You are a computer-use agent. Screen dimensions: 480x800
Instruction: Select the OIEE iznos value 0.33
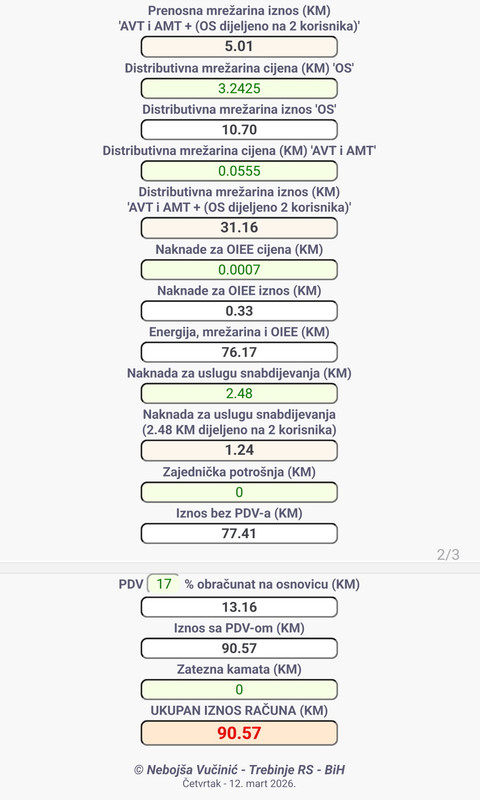(x=239, y=311)
